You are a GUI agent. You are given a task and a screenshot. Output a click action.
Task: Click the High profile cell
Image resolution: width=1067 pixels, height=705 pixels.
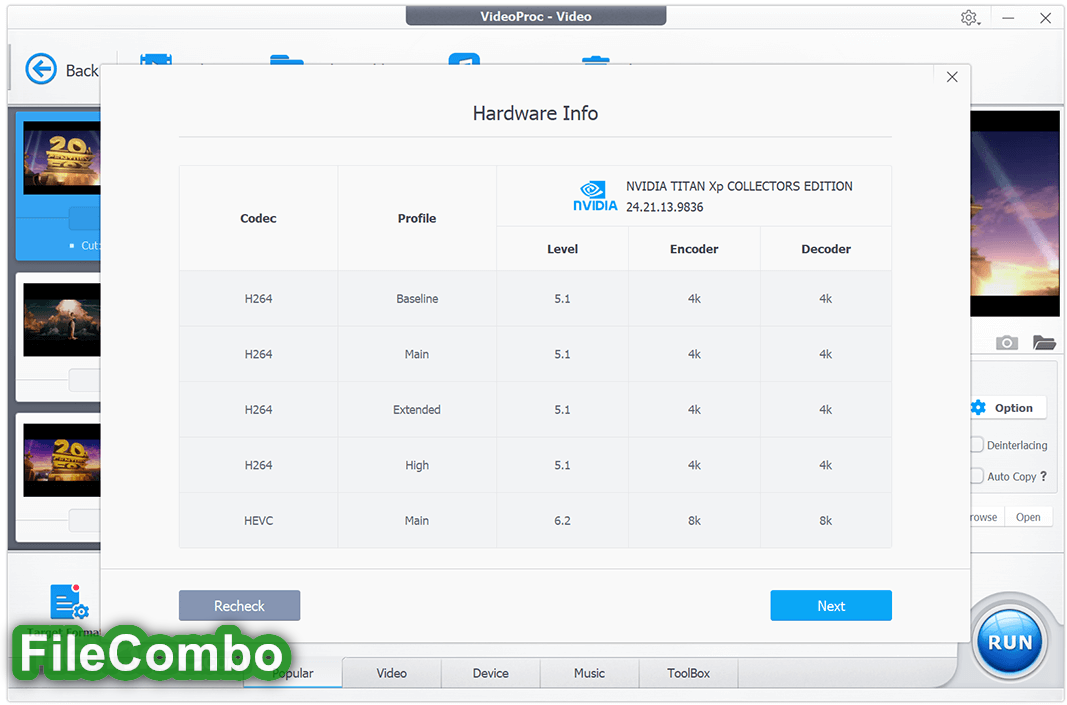417,465
